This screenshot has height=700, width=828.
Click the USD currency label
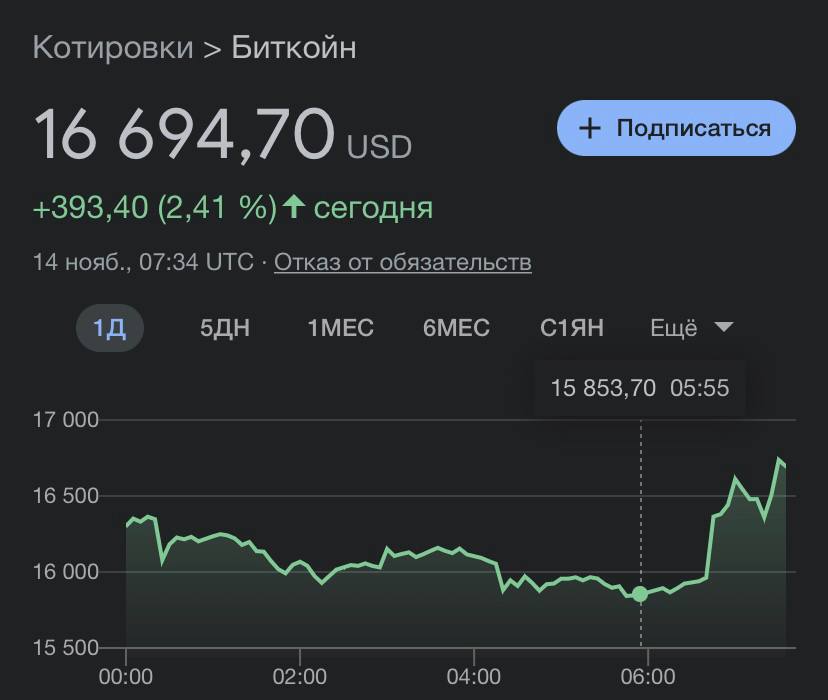click(379, 148)
